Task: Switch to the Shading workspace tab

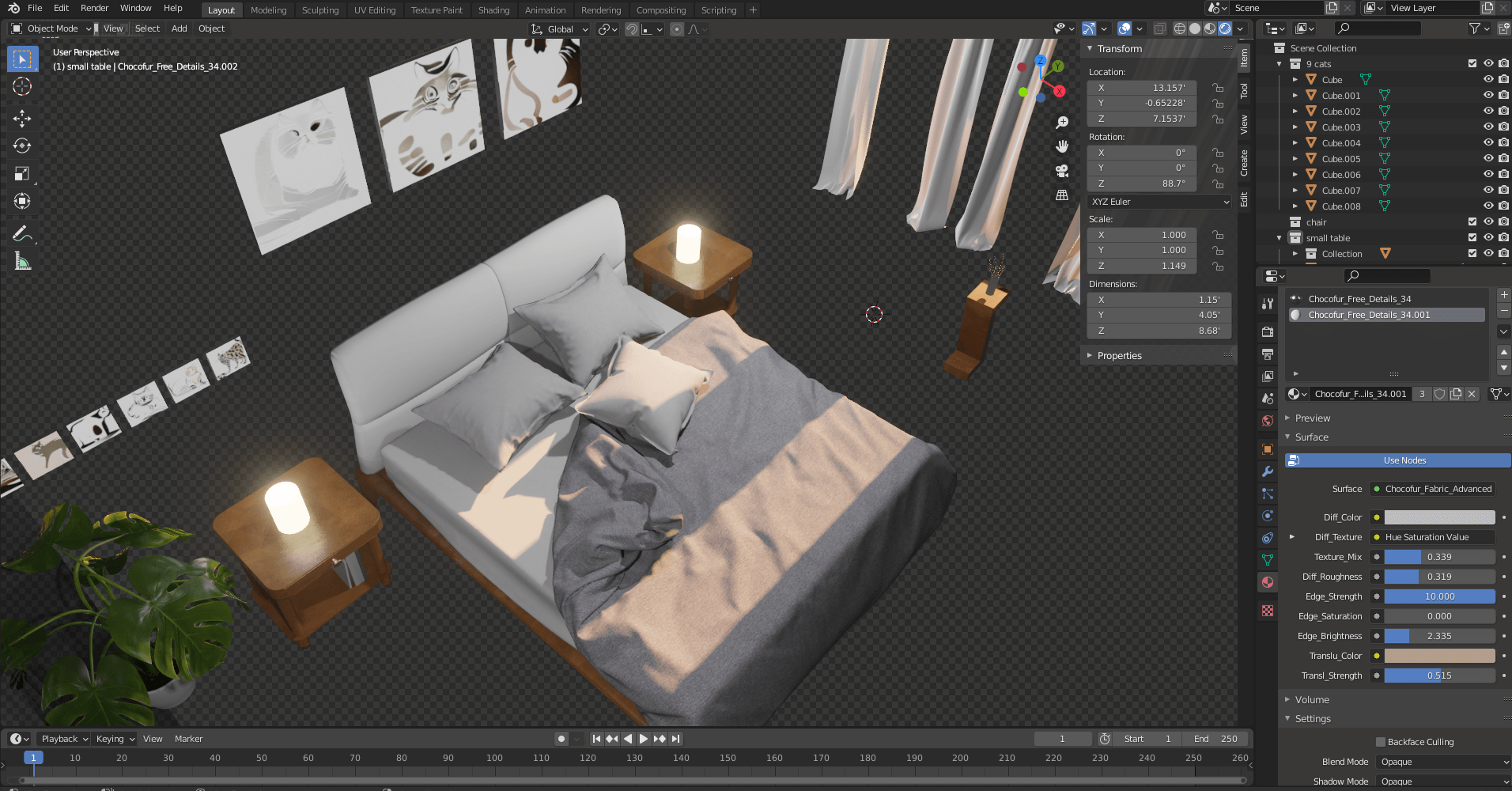Action: (x=493, y=10)
